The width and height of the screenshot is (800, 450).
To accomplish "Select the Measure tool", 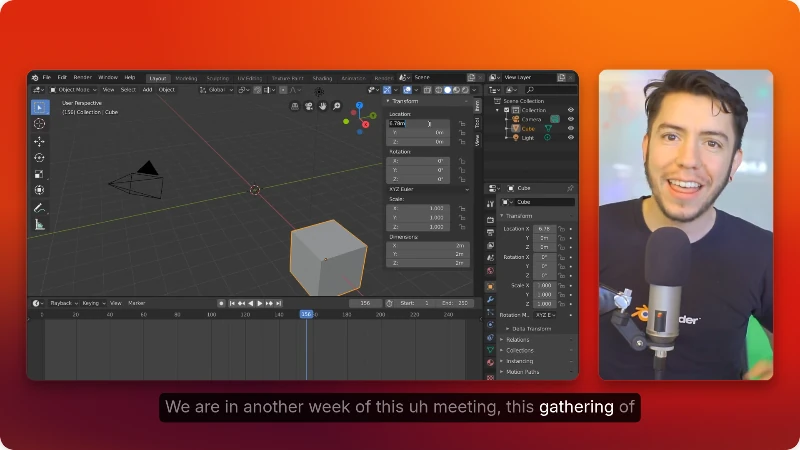I will coord(39,224).
